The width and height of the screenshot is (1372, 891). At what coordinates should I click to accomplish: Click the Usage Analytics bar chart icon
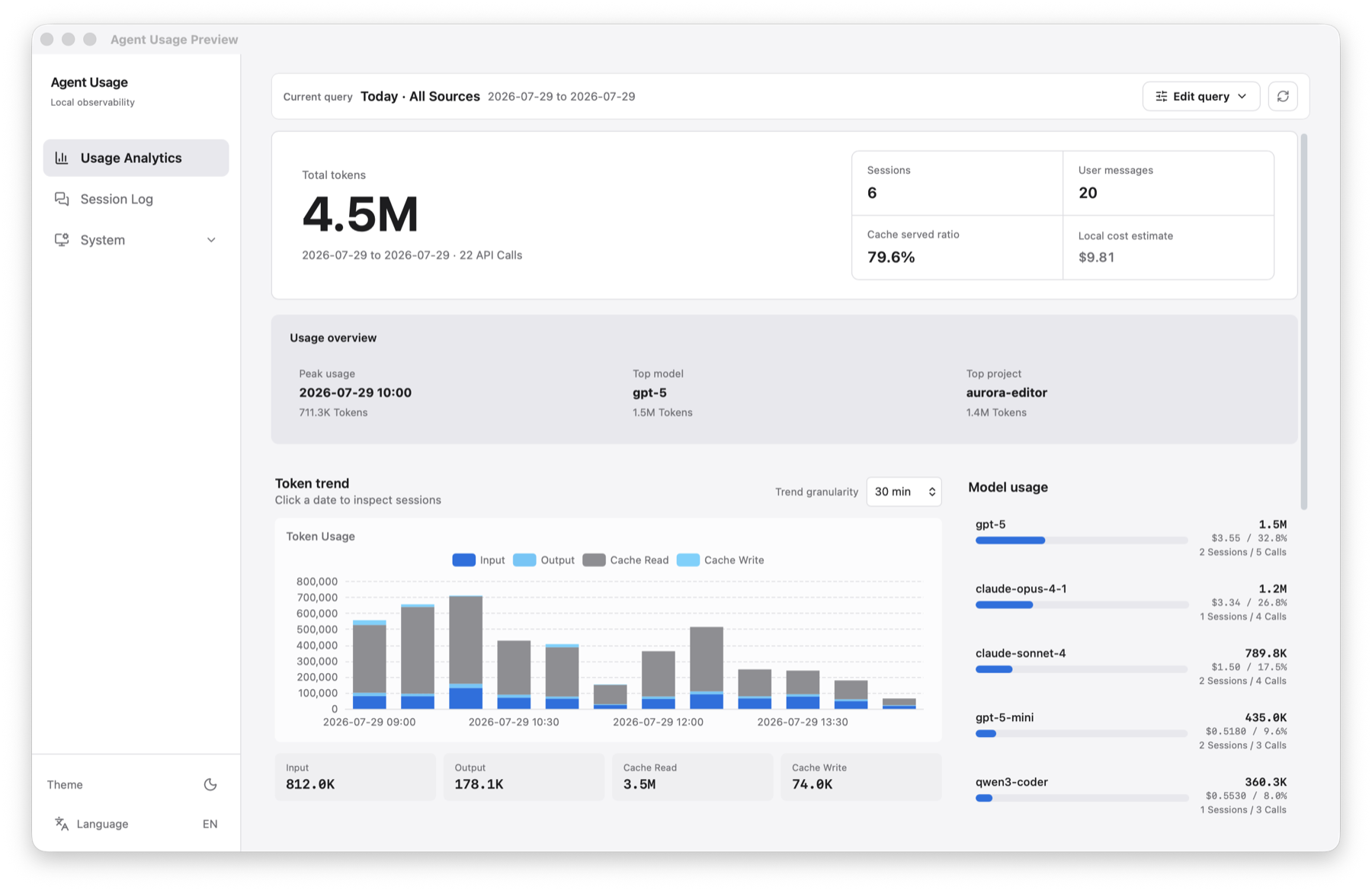click(x=62, y=158)
